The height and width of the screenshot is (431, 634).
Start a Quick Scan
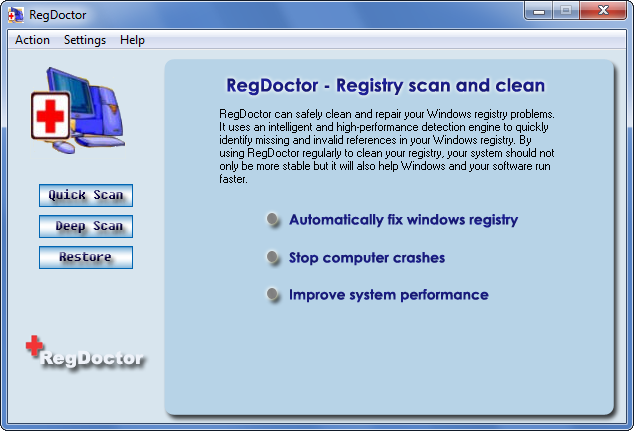[86, 195]
